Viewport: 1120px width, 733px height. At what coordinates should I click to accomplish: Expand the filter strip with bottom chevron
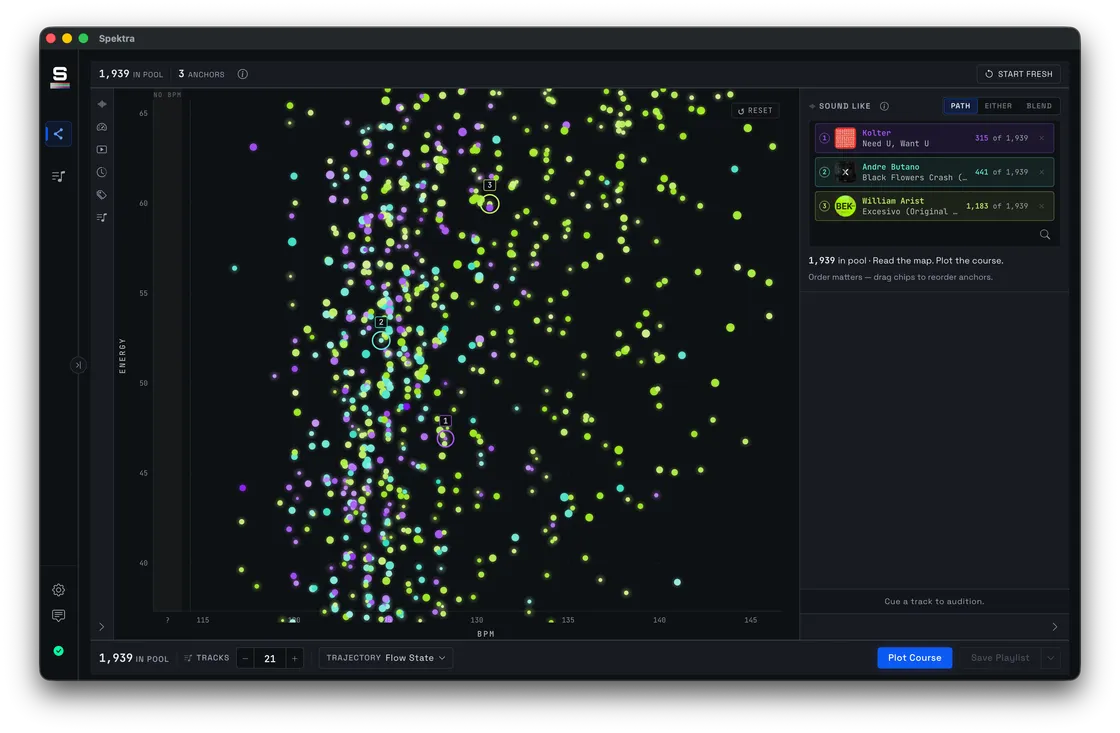(x=101, y=627)
